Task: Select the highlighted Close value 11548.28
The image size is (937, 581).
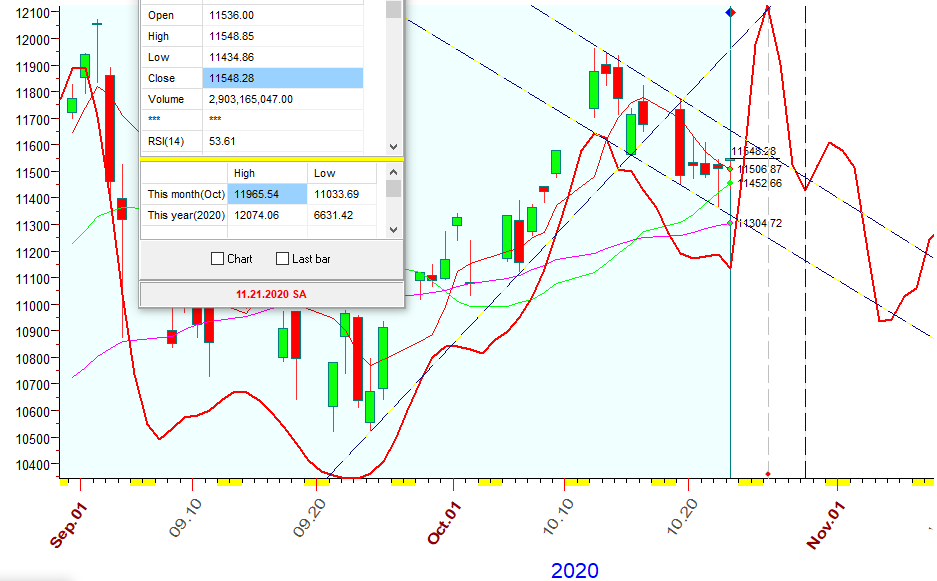Action: coord(283,78)
